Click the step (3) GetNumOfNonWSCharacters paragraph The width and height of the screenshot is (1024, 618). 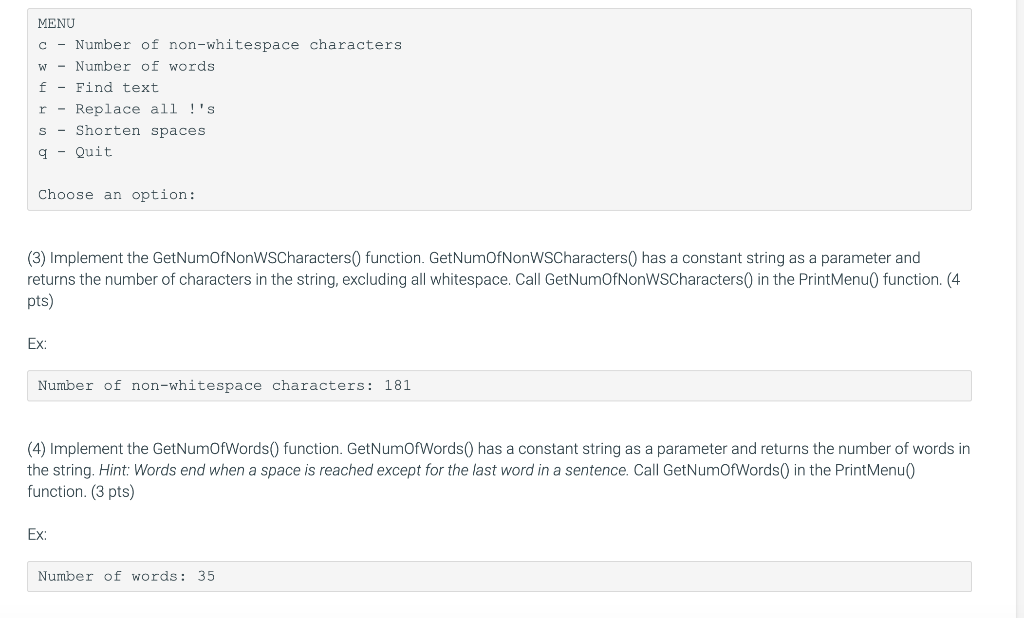(x=494, y=280)
